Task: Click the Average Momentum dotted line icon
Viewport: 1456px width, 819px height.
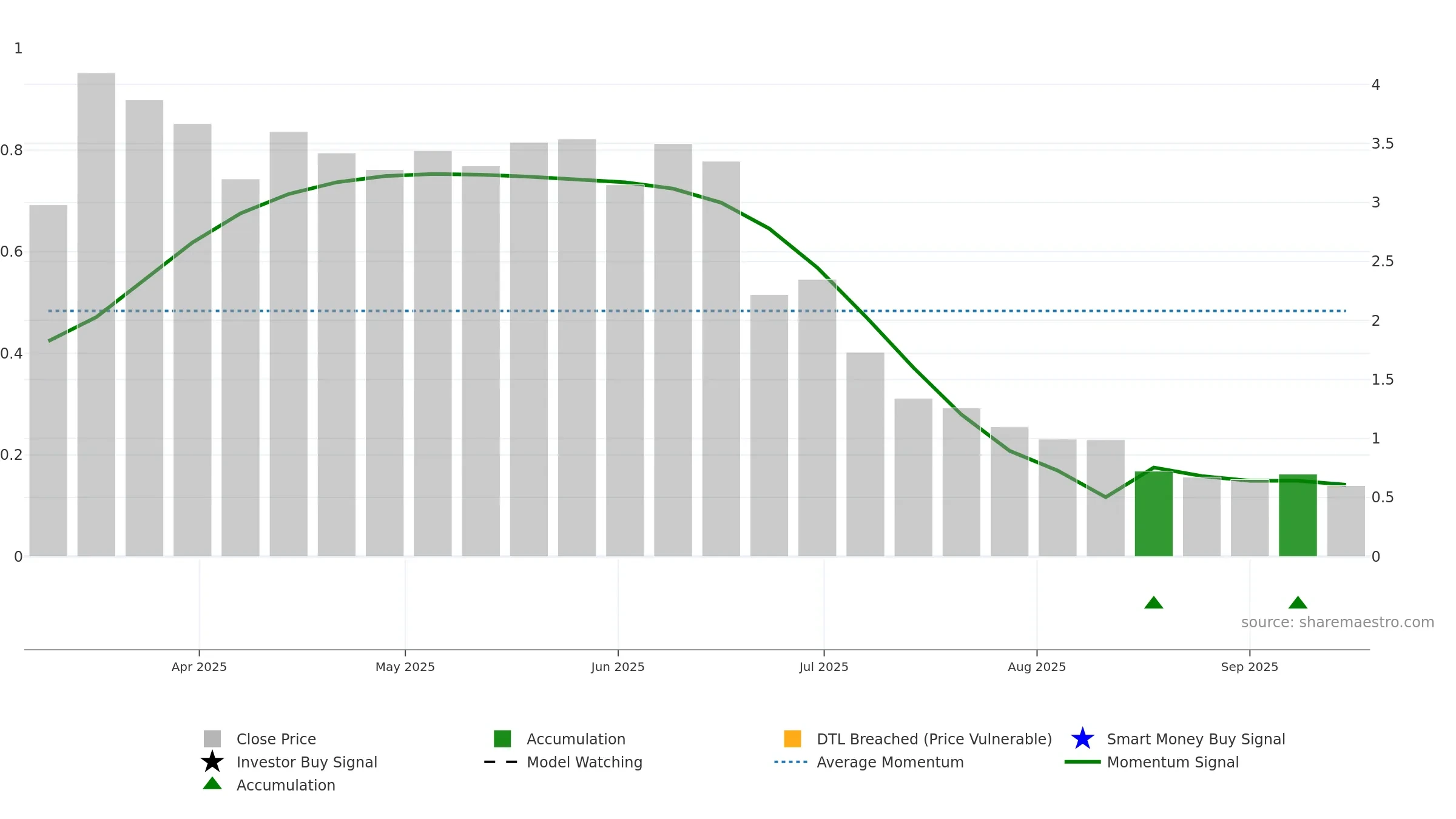Action: pyautogui.click(x=790, y=762)
